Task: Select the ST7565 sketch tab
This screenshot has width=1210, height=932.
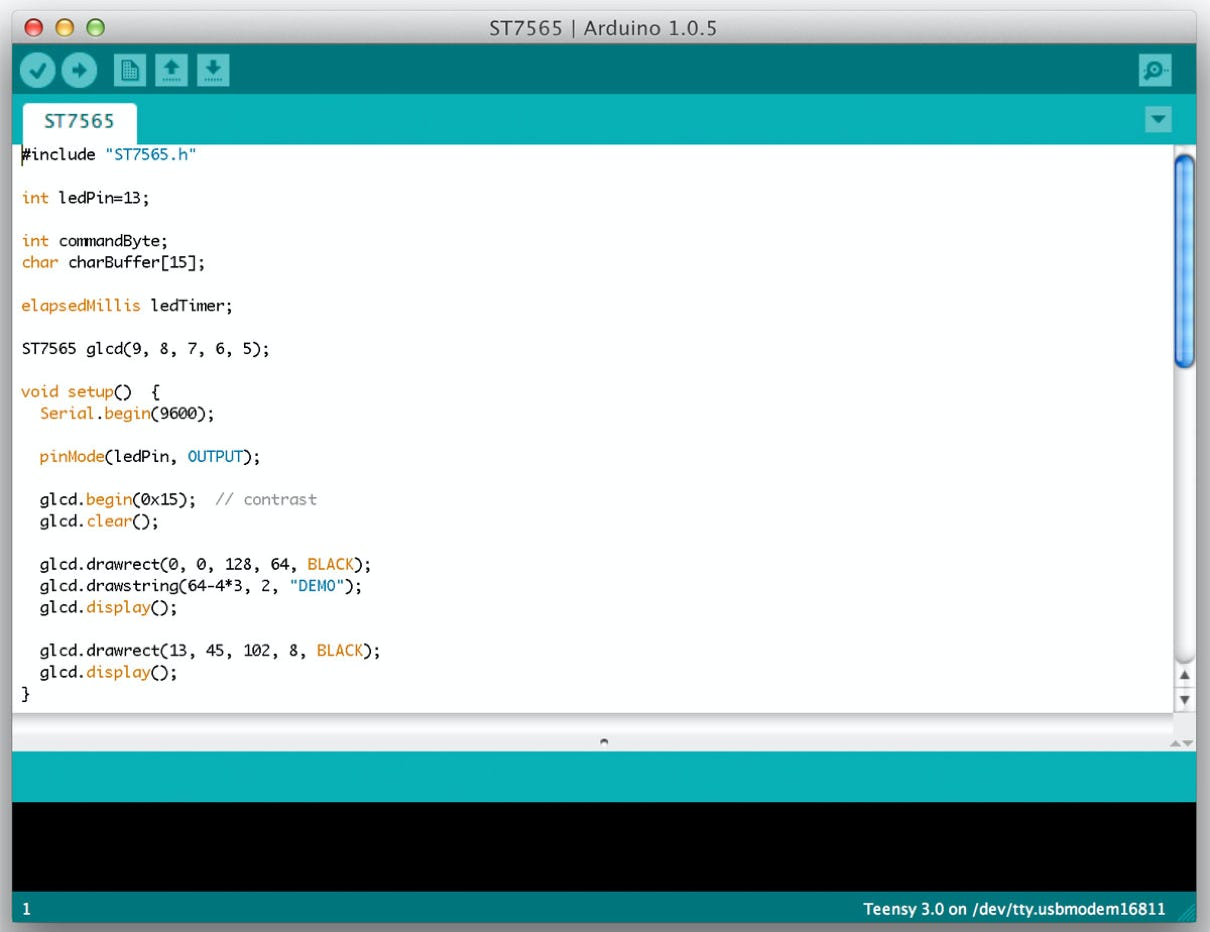Action: 79,121
